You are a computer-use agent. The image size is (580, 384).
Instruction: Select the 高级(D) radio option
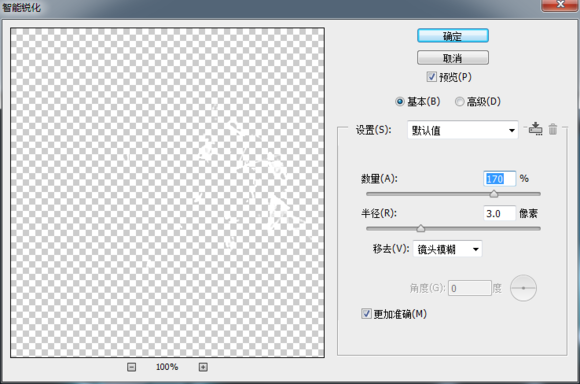tap(459, 101)
